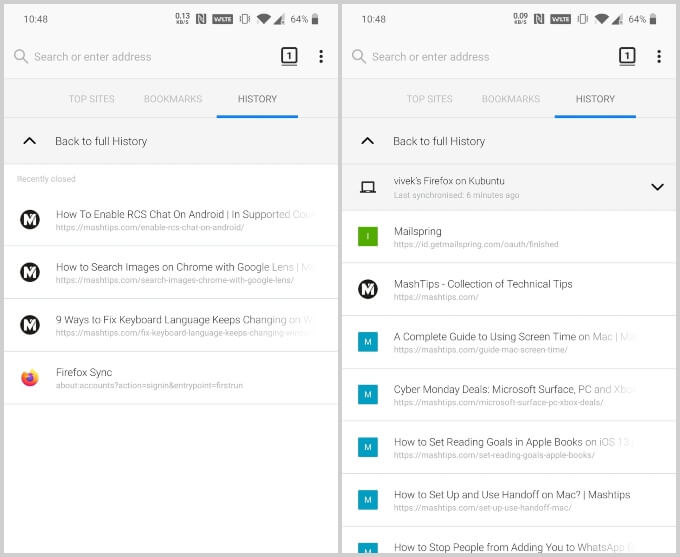
Task: Click Mashtips icon beside Enable RCS Chat entry
Action: pyautogui.click(x=30, y=220)
